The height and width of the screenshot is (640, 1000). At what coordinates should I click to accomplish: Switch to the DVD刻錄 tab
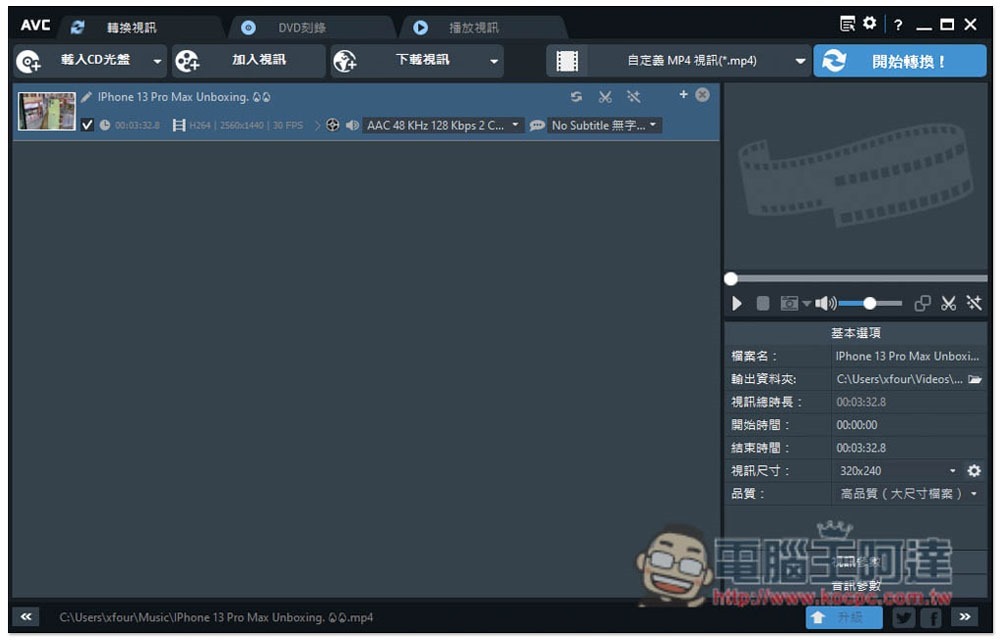301,27
